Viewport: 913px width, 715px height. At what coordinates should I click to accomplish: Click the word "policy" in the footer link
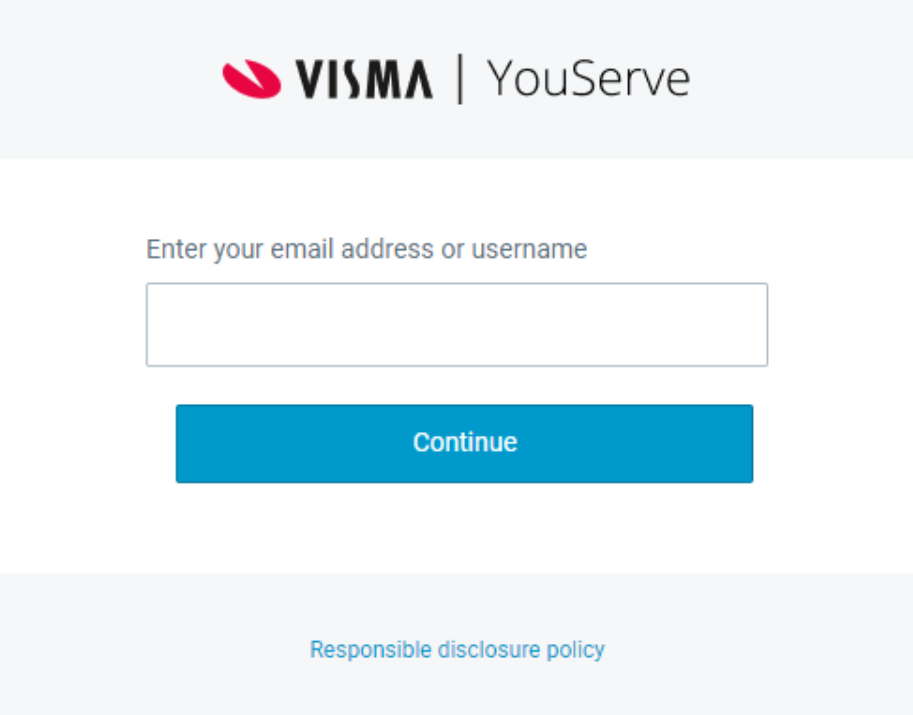575,650
